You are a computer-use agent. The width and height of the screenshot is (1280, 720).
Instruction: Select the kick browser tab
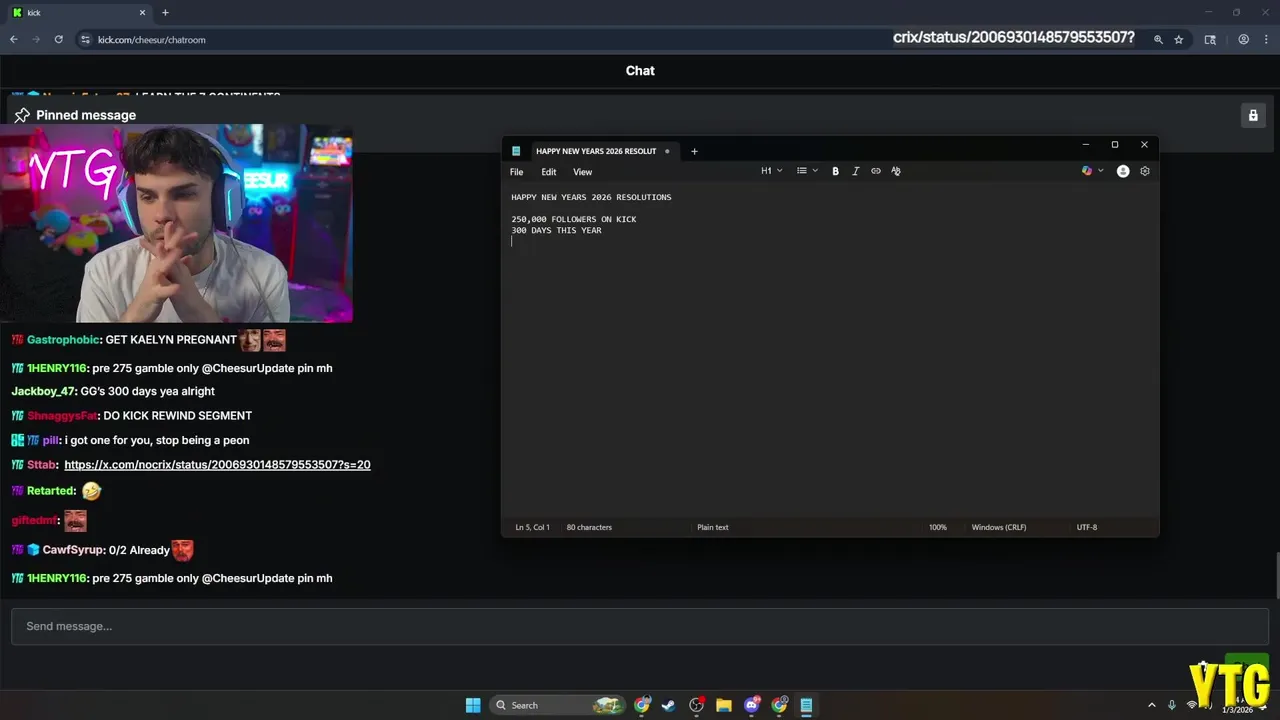pyautogui.click(x=78, y=12)
